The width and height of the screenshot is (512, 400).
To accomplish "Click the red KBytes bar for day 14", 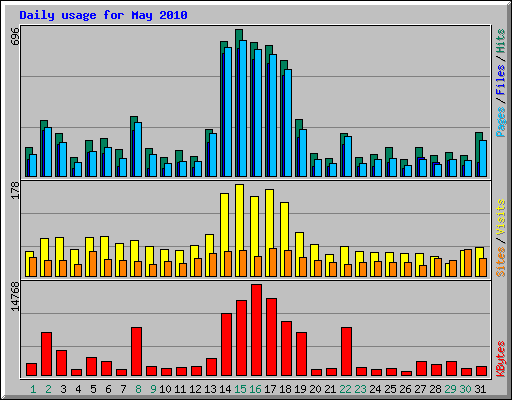I will (x=226, y=345).
